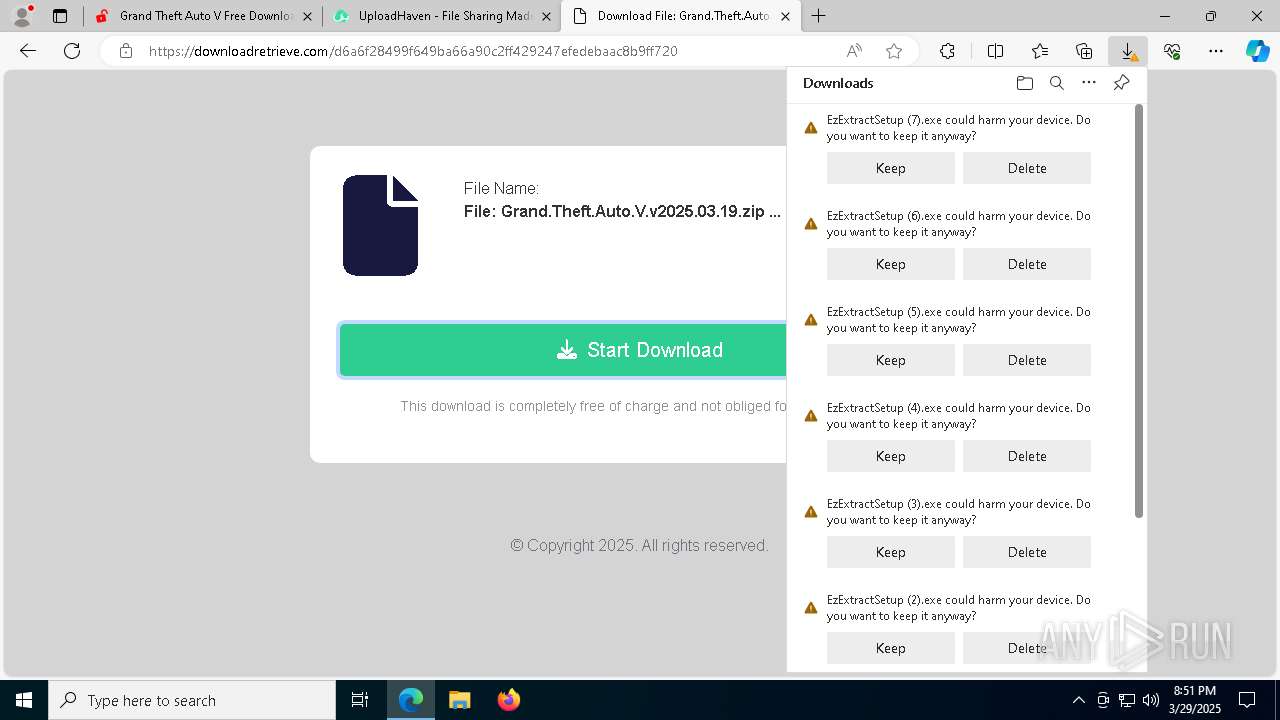Viewport: 1280px width, 720px height.
Task: Toggle the Downloads toolbar button
Action: coord(1128,51)
